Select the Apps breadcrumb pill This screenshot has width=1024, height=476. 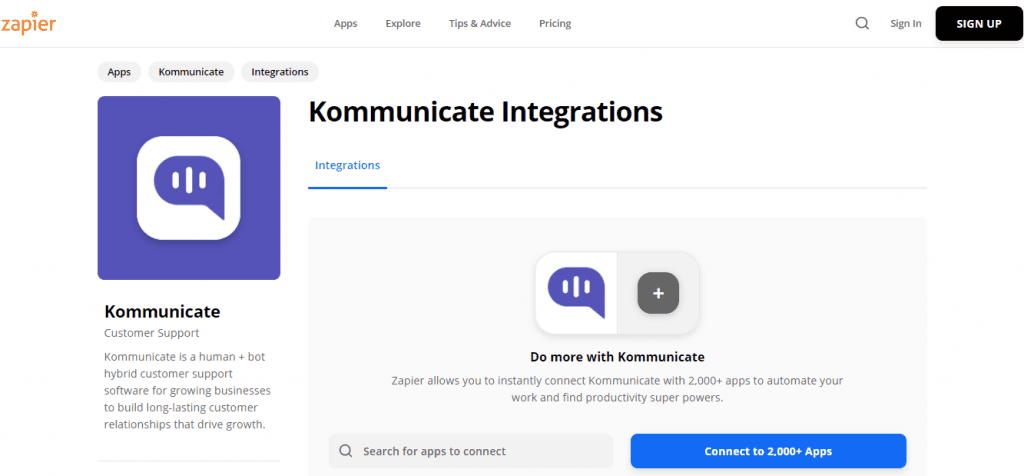tap(119, 72)
